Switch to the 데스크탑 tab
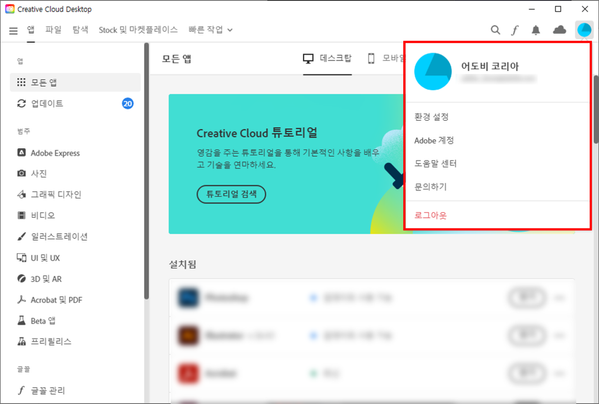 coord(327,58)
